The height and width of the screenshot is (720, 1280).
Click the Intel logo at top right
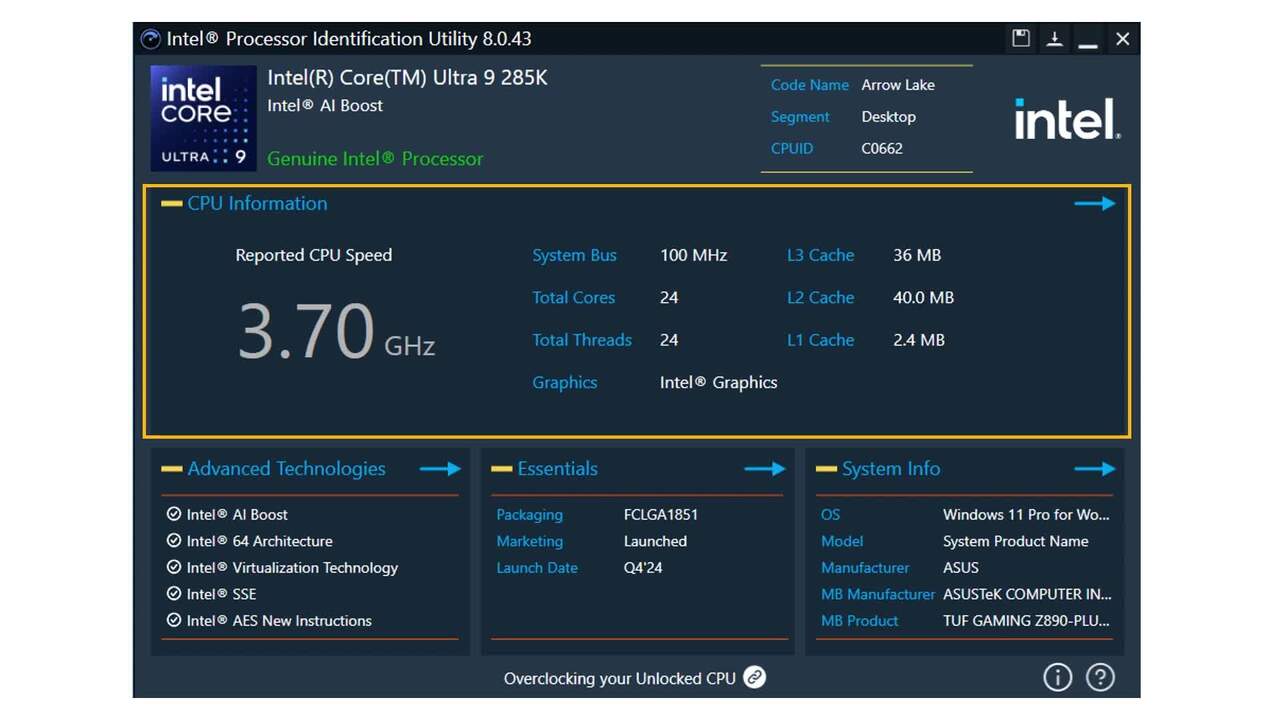click(1067, 119)
